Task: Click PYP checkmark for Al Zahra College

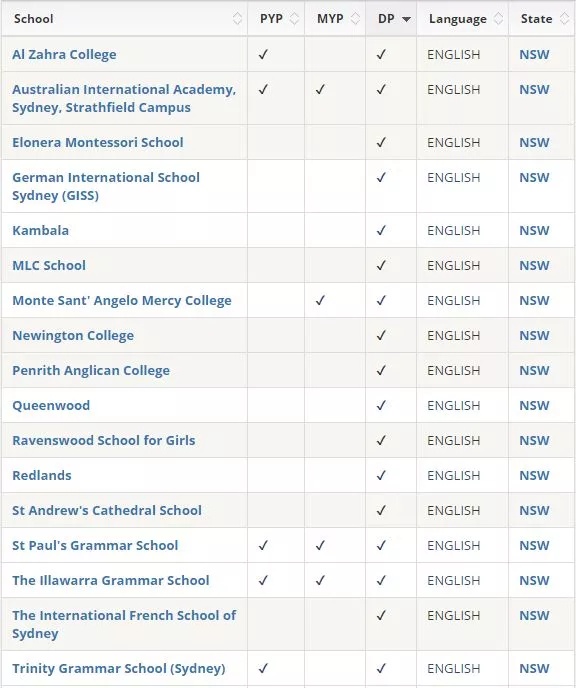Action: pos(263,54)
